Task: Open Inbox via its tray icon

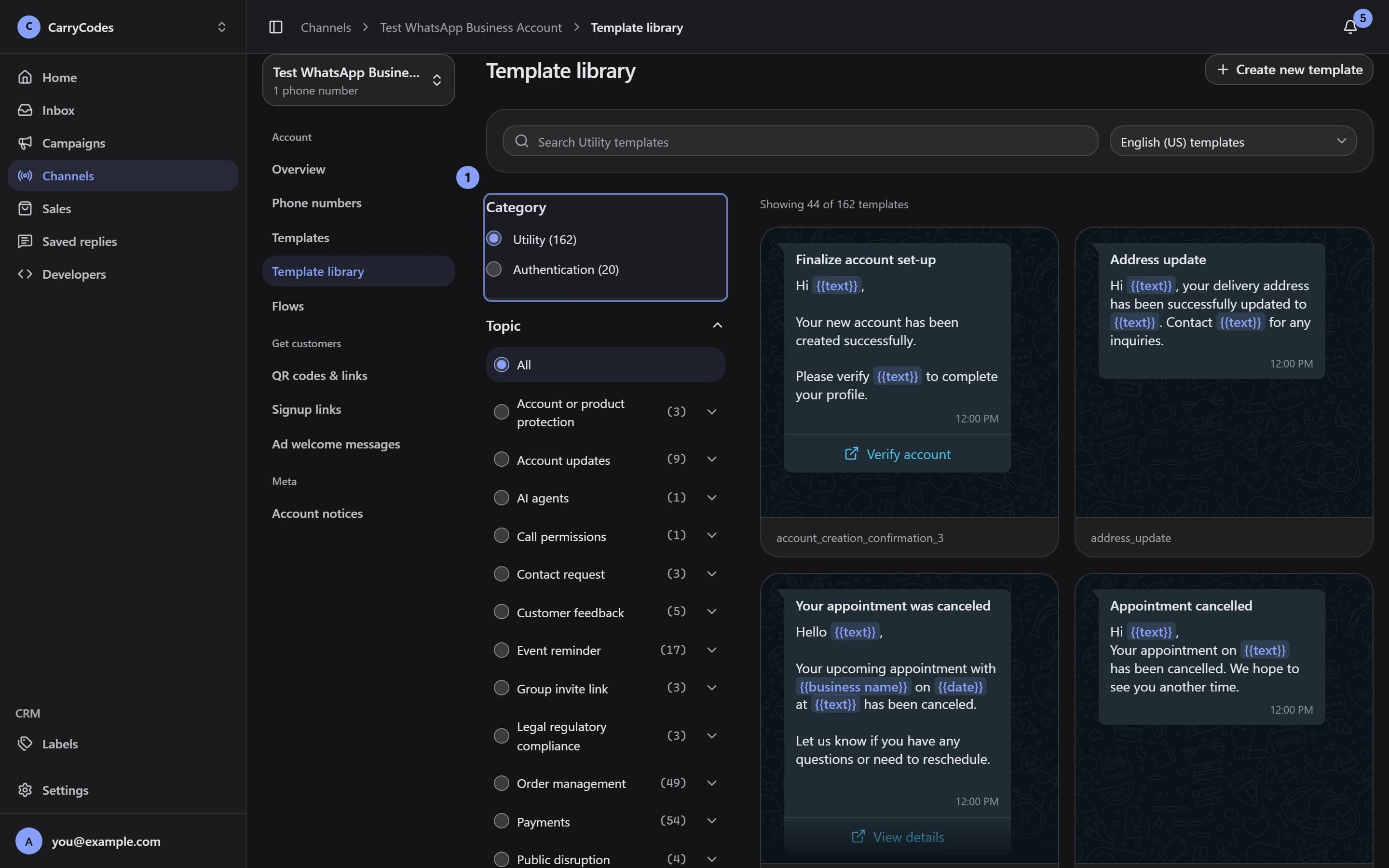Action: coord(25,109)
